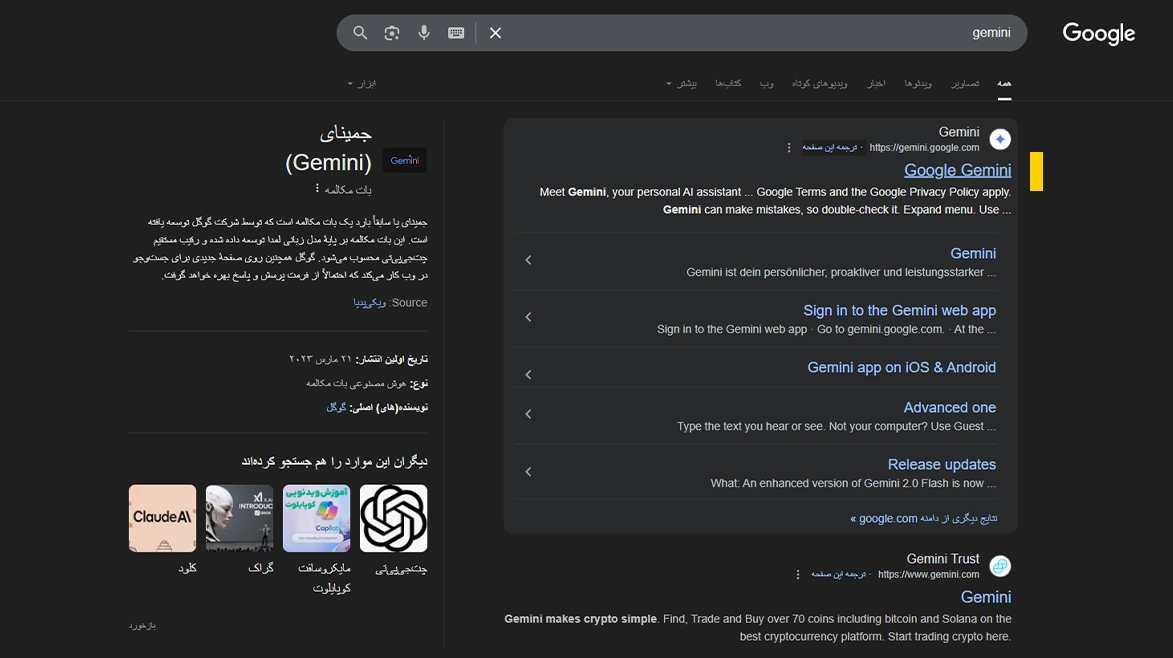Open three-dot menu beside gemini.google.com result
Image resolution: width=1173 pixels, height=658 pixels.
[x=788, y=147]
